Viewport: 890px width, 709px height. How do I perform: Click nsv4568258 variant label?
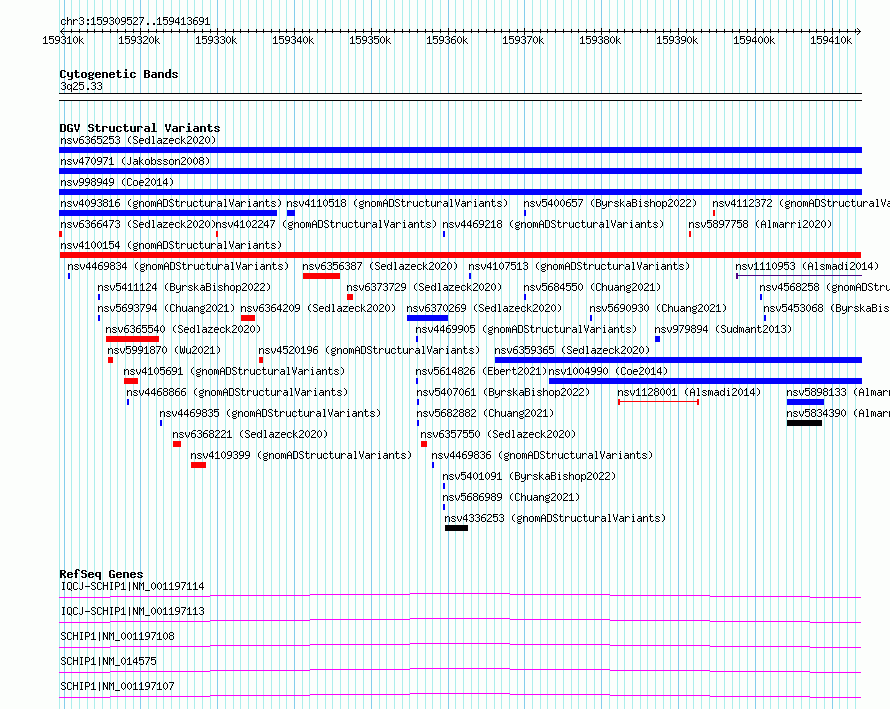pos(824,287)
